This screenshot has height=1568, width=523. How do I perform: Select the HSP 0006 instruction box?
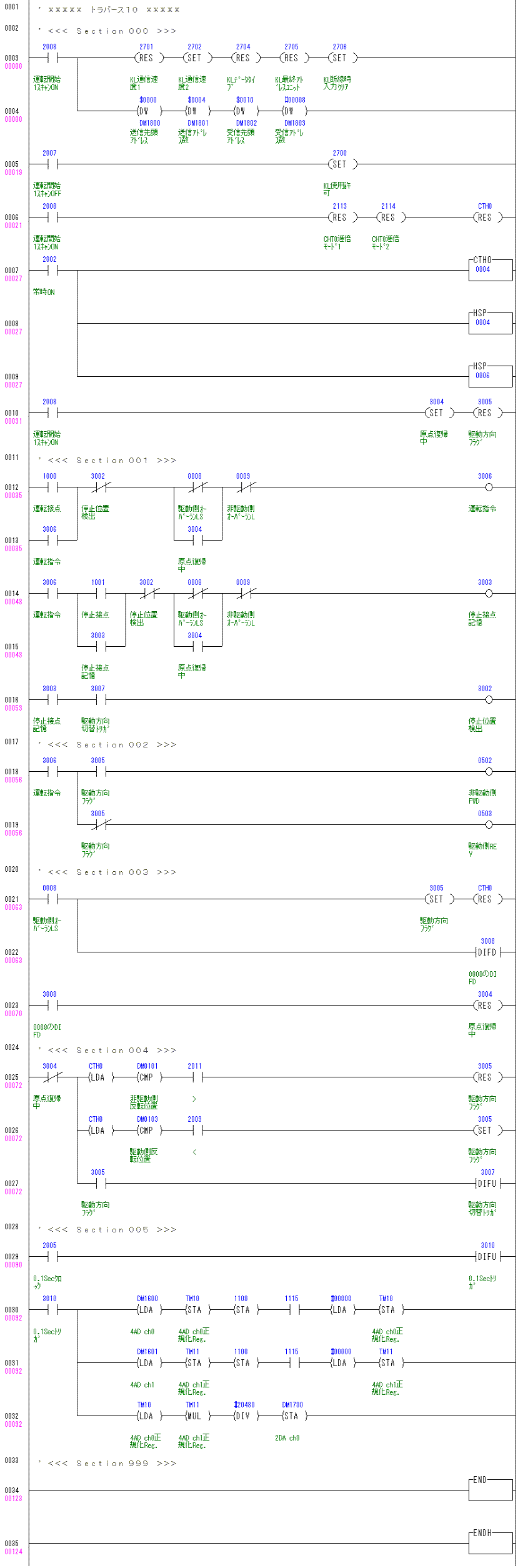(491, 376)
